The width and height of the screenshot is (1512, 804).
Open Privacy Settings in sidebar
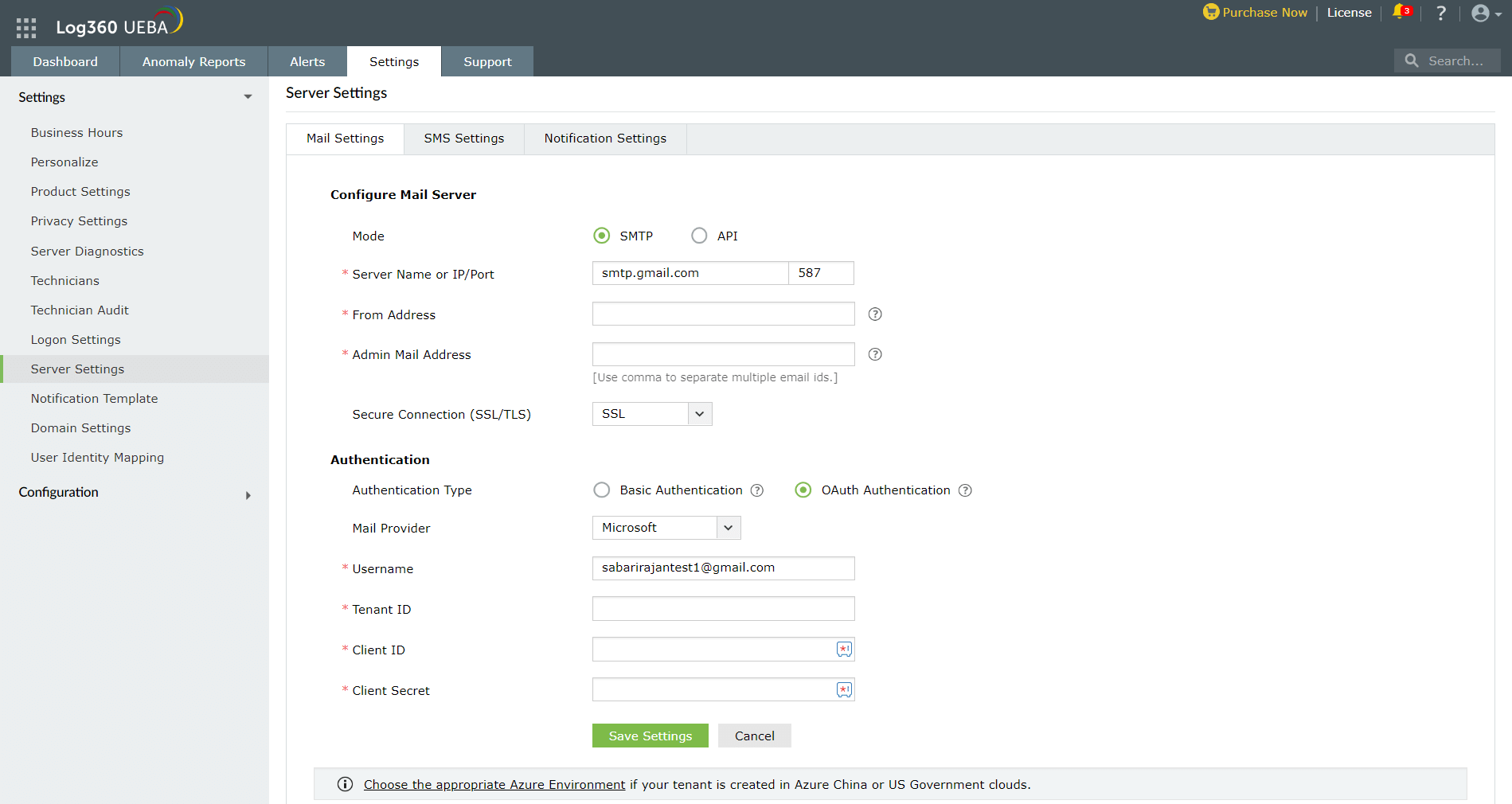click(x=79, y=221)
